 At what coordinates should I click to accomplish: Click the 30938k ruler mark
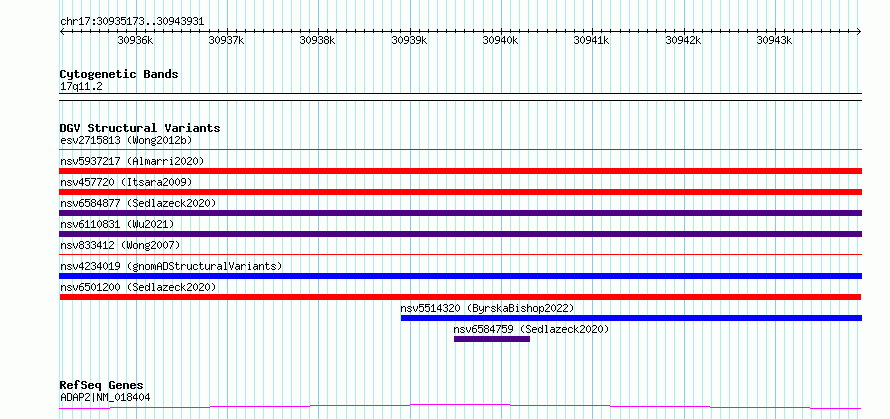point(317,40)
